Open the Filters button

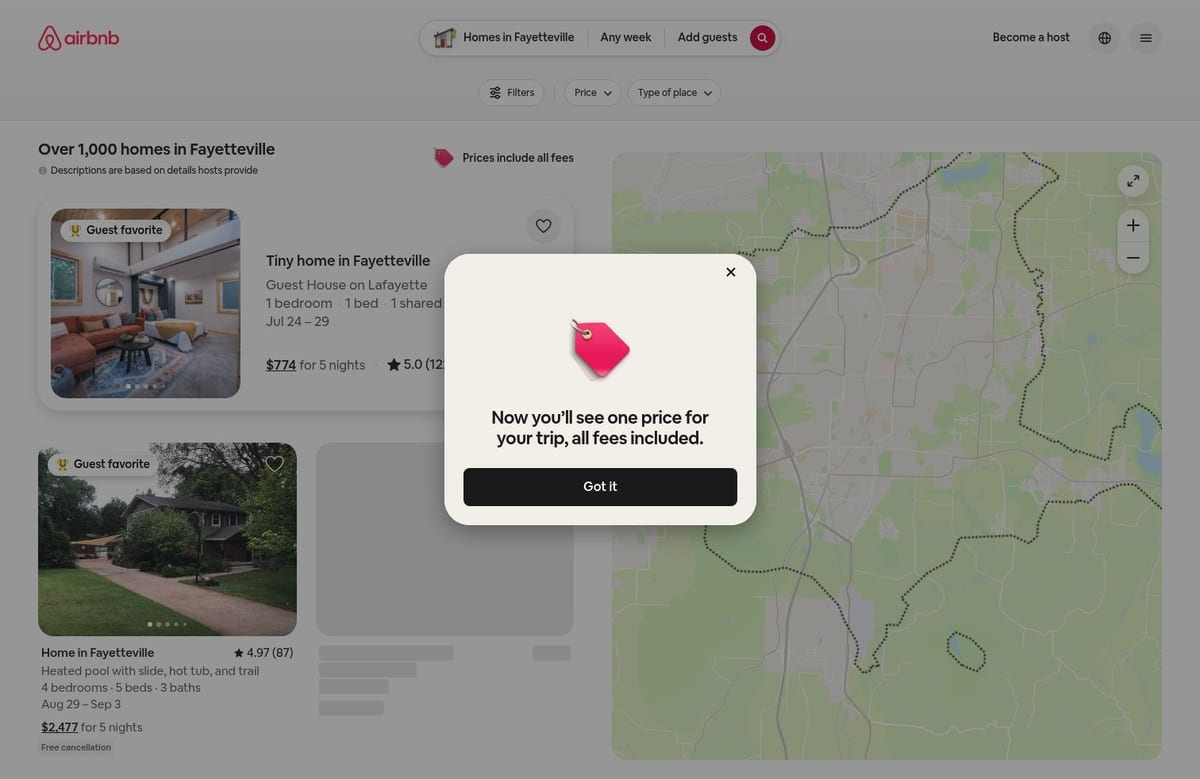point(511,93)
